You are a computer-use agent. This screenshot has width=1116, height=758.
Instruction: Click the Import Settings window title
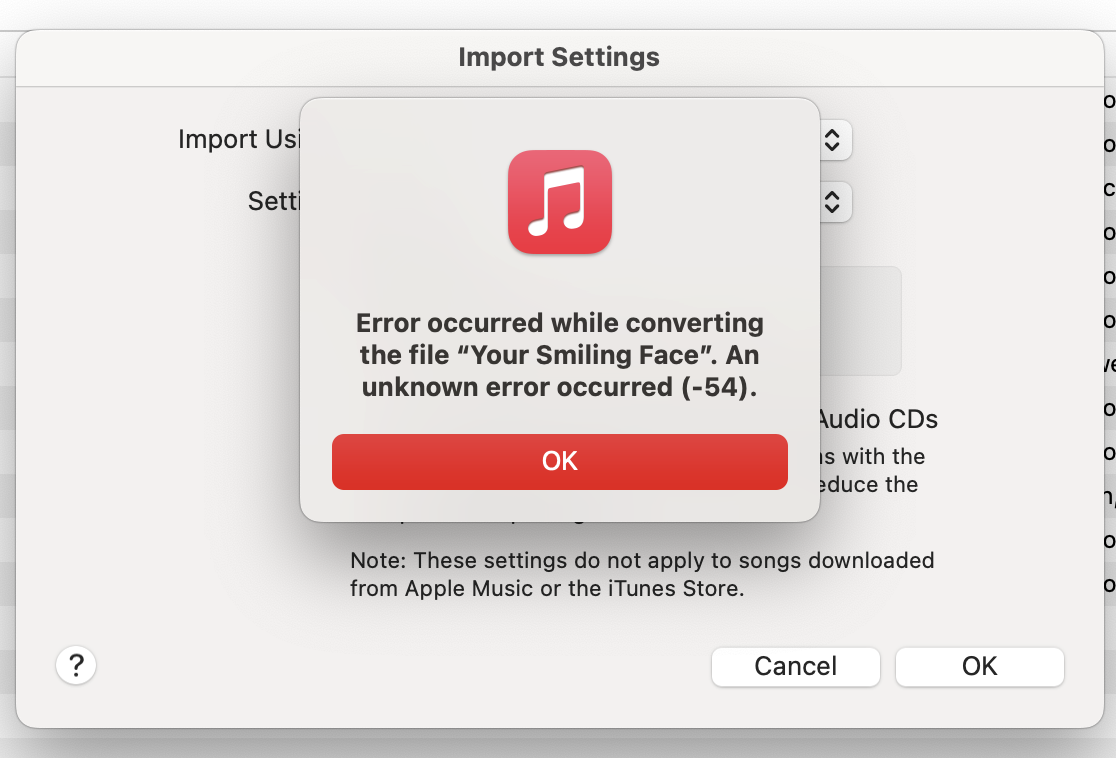click(x=558, y=57)
